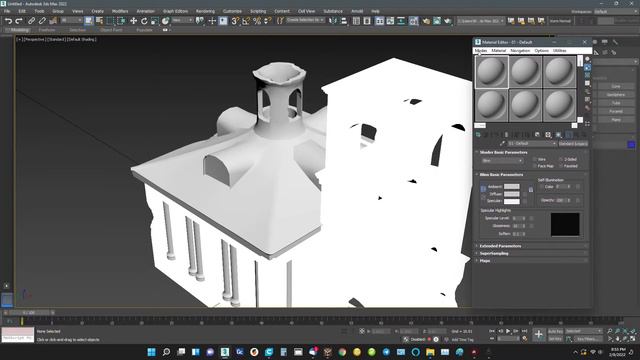Open the Material Editor from main toolbar

point(413,21)
